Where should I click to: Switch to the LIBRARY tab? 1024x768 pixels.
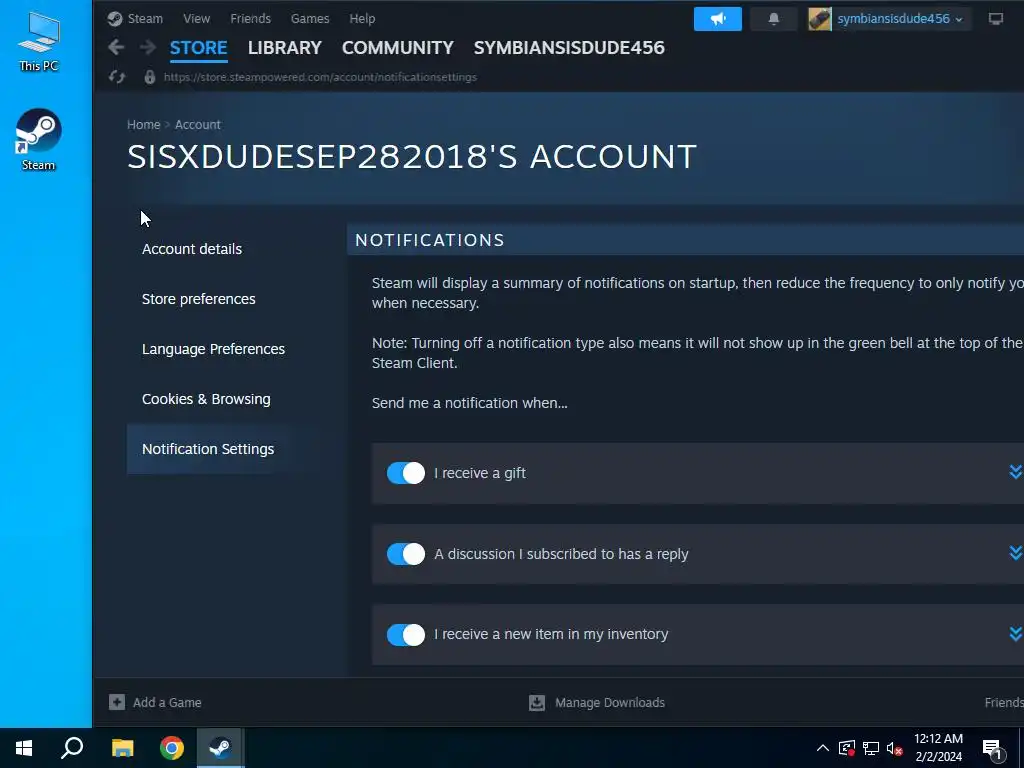click(285, 48)
